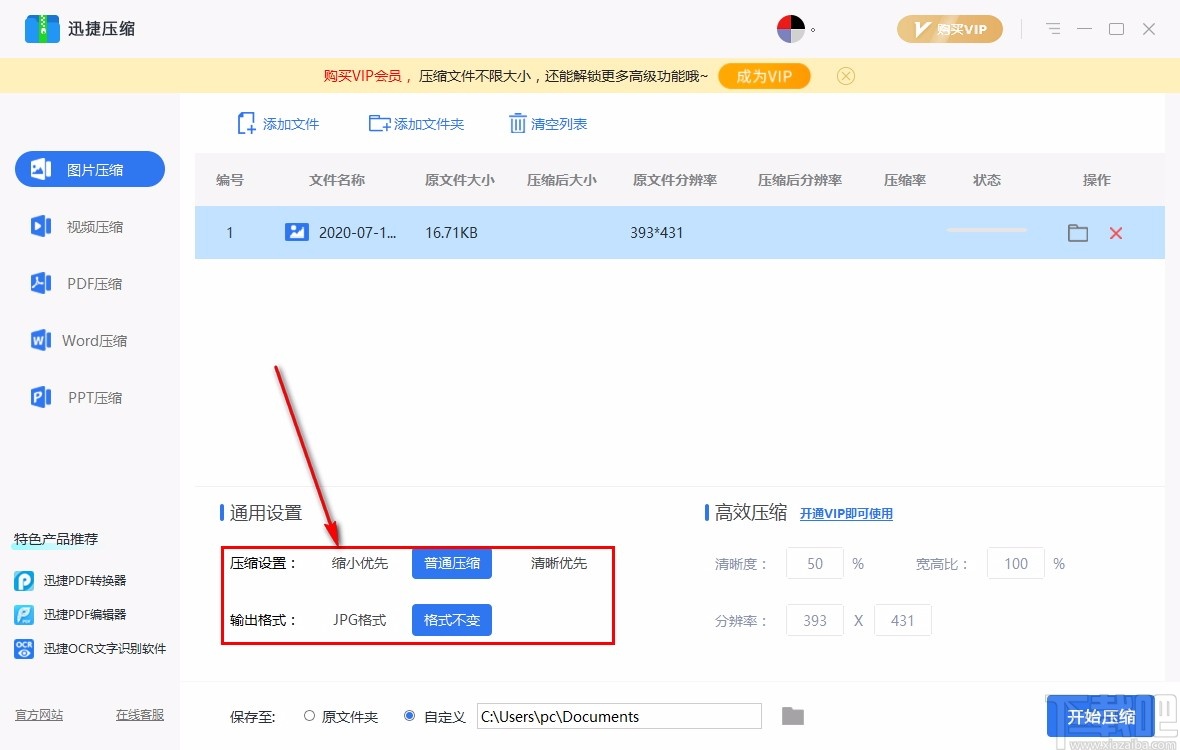Select the 自定义 save option

click(x=410, y=716)
